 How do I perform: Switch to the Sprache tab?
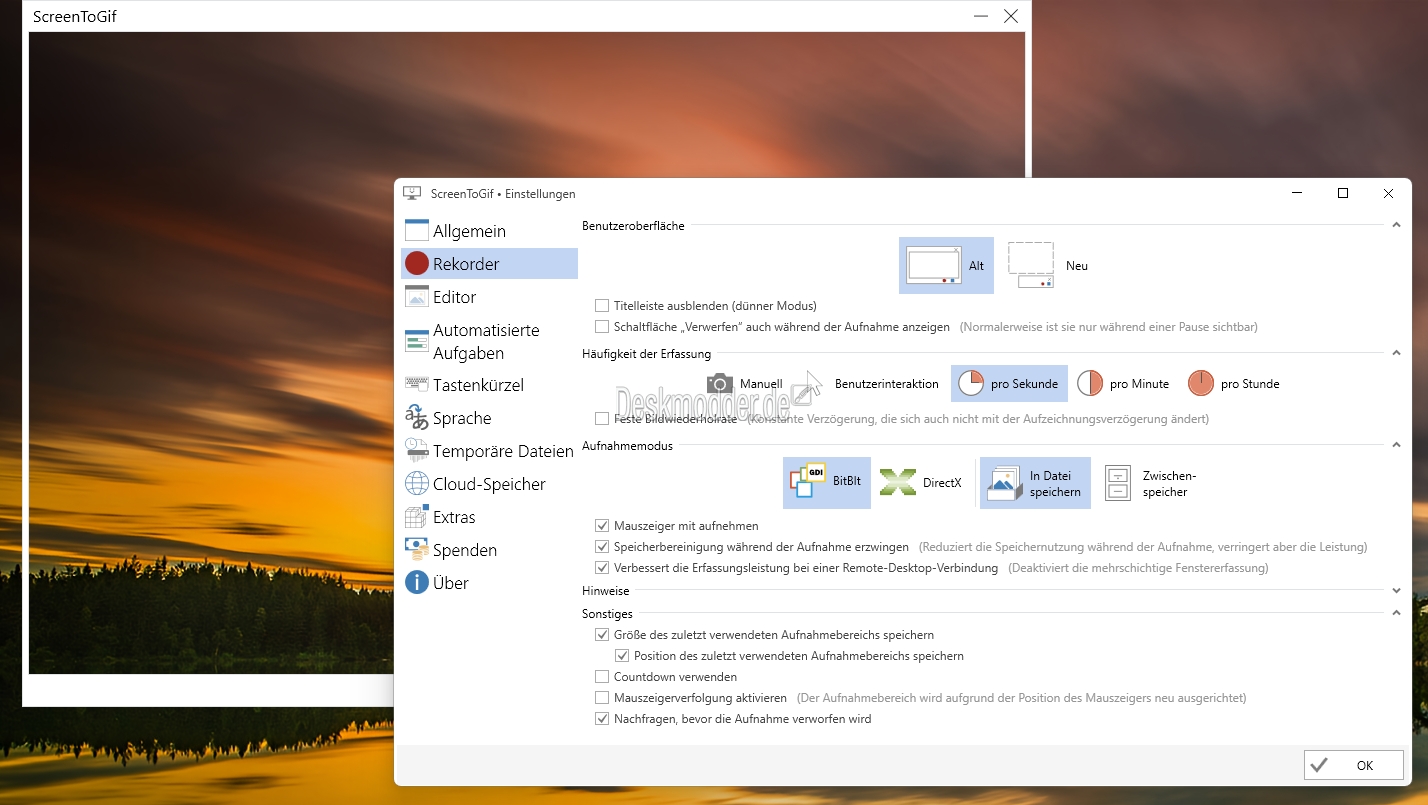489,418
